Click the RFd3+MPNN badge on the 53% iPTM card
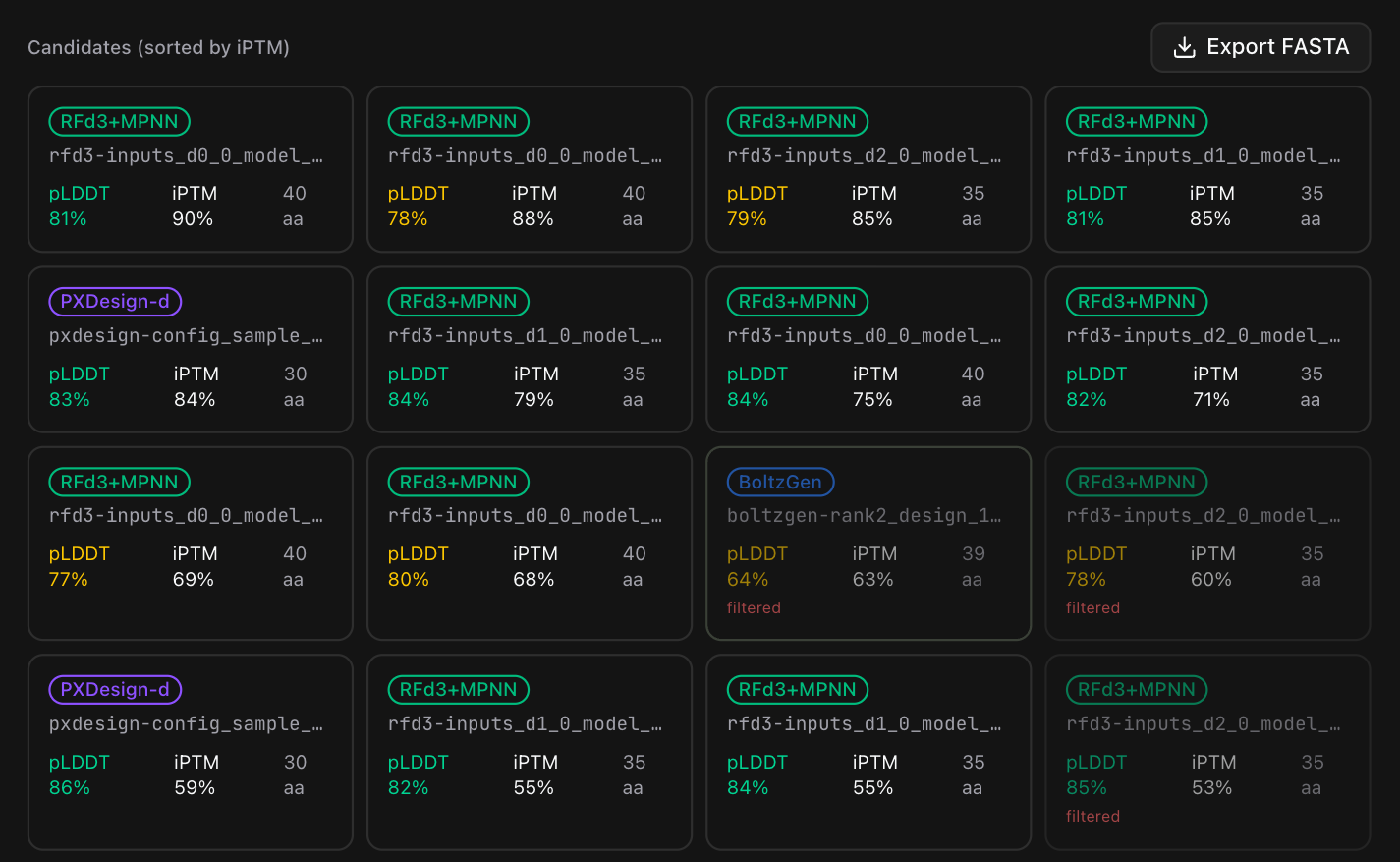1400x862 pixels. coord(1137,690)
